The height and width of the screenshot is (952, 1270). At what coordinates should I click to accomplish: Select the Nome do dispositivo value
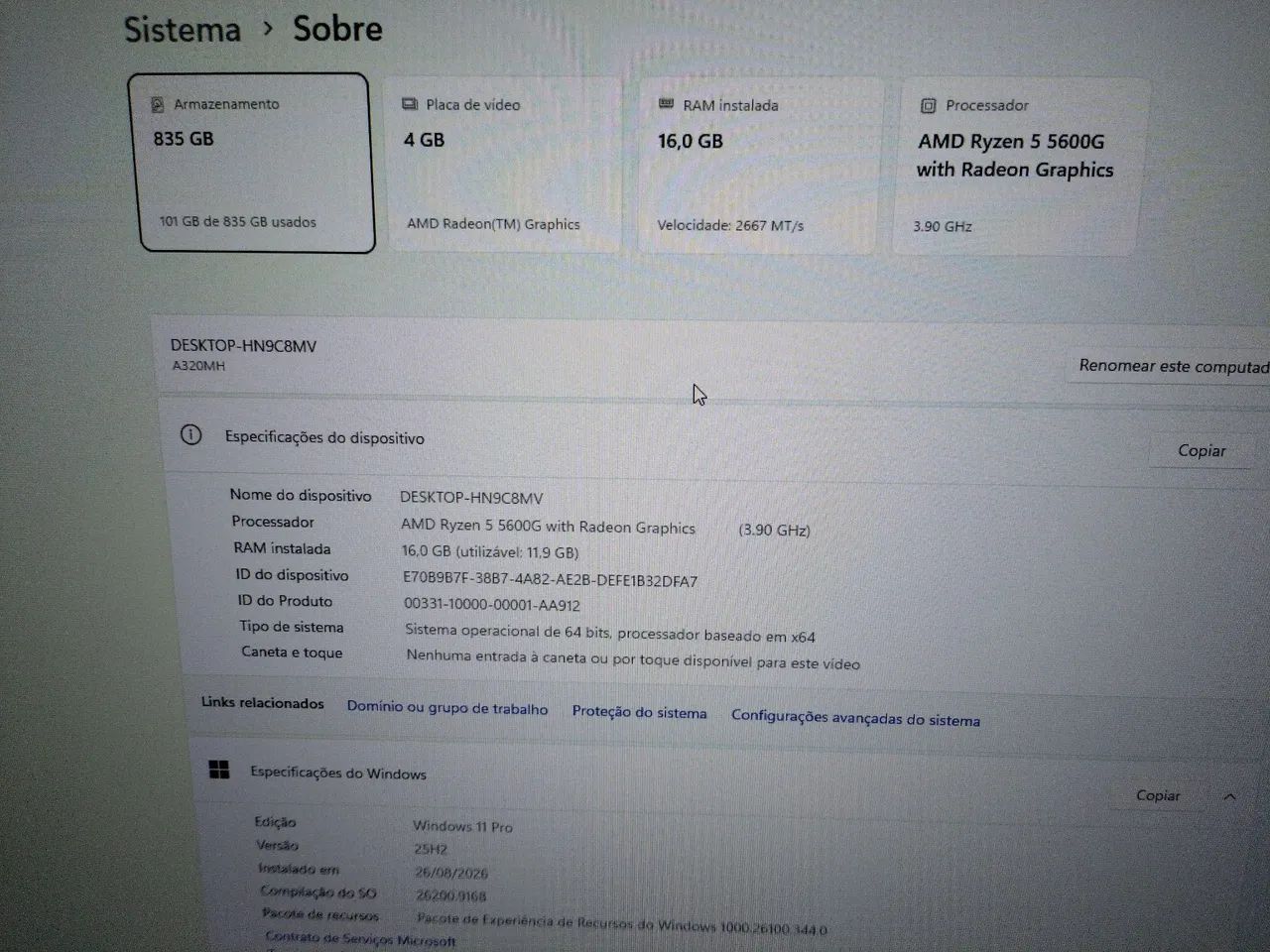(x=471, y=498)
